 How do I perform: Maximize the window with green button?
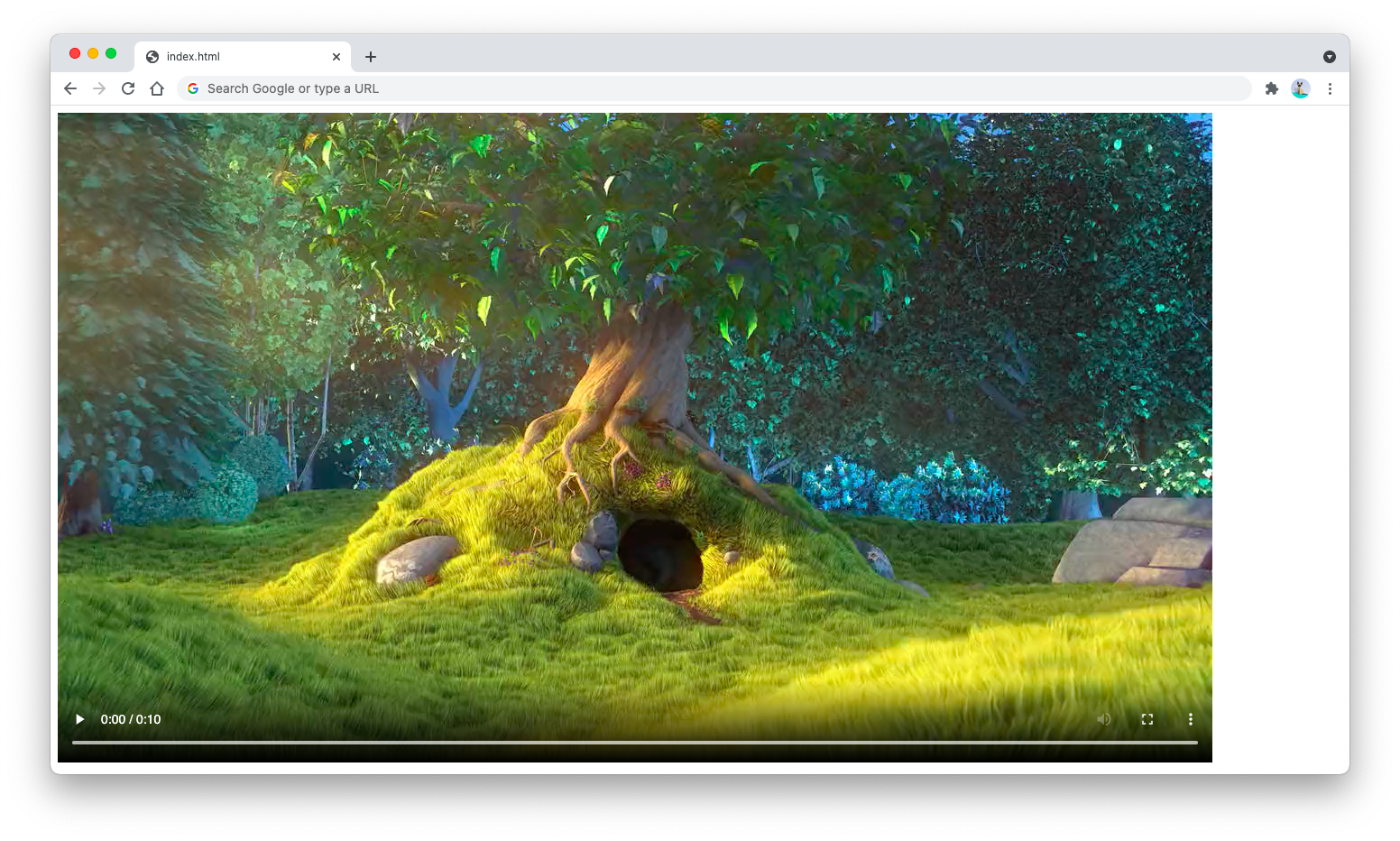pos(111,53)
